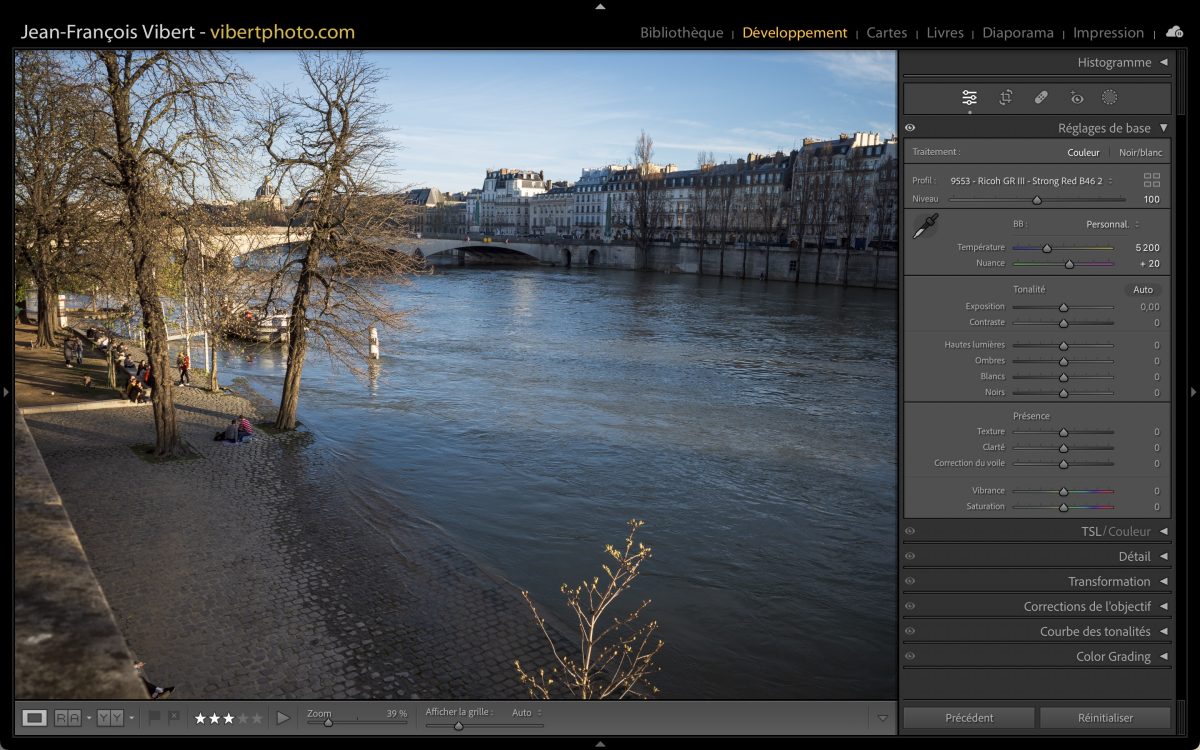The width and height of the screenshot is (1200, 750).
Task: Select the Red eye correction tool
Action: coord(1076,98)
